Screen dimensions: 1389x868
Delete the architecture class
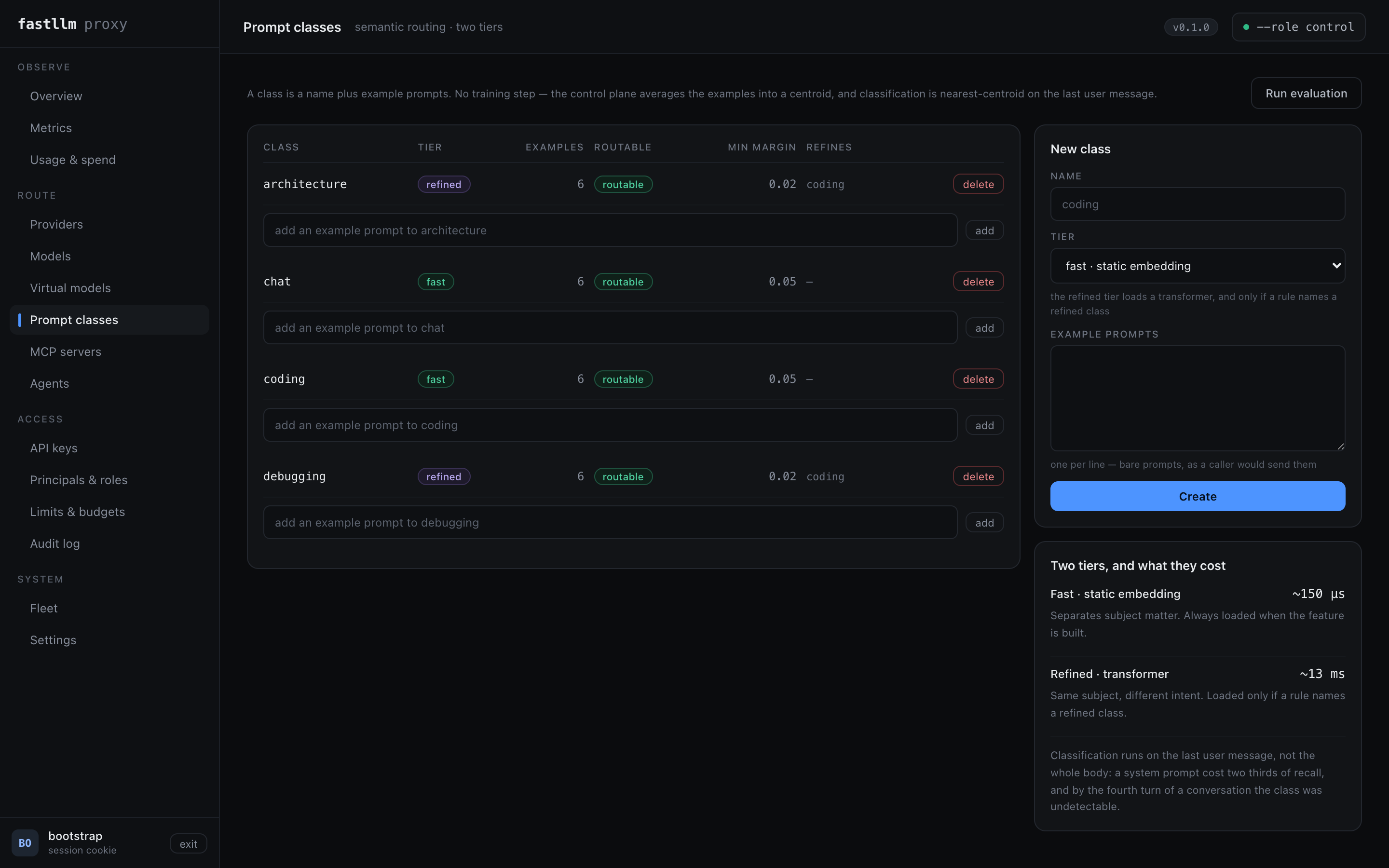pyautogui.click(x=978, y=184)
